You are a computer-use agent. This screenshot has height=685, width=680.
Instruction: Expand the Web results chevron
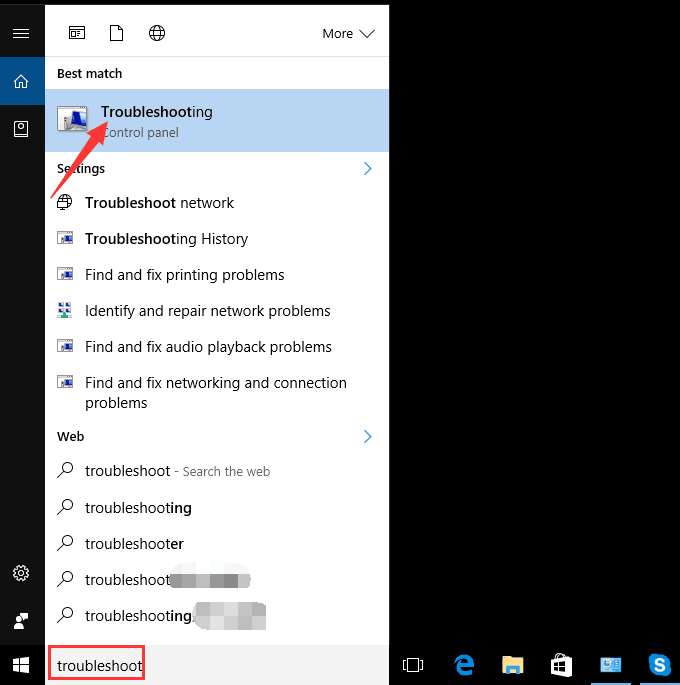pos(367,436)
